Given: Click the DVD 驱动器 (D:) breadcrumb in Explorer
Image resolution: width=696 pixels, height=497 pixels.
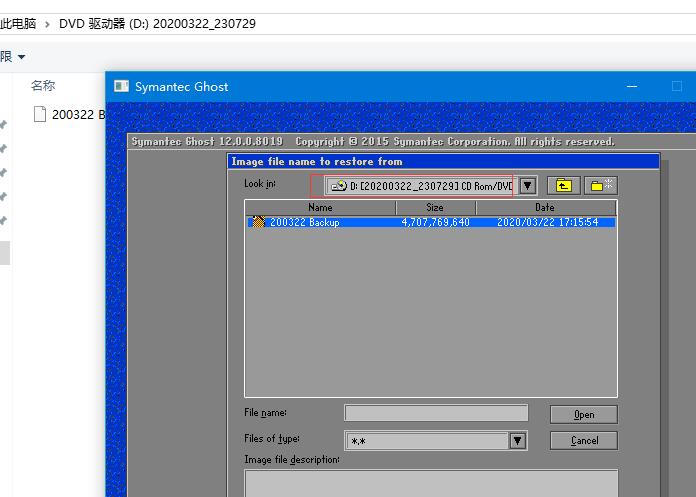Looking at the screenshot, I should [x=157, y=24].
